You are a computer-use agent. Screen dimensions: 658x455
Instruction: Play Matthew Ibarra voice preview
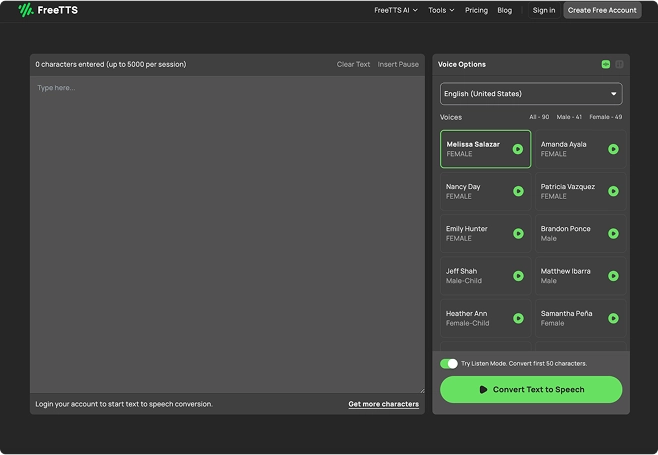tap(613, 276)
